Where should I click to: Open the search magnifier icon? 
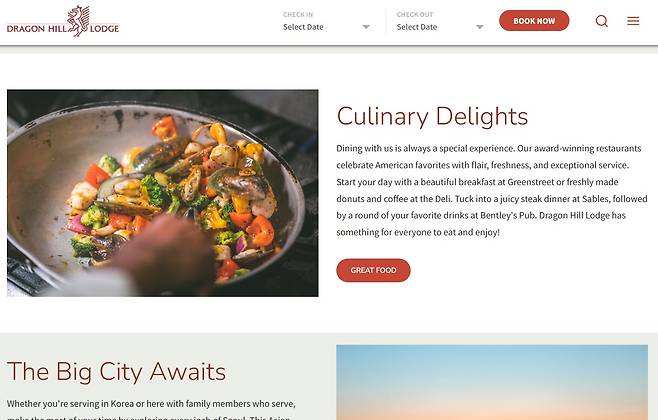point(602,21)
